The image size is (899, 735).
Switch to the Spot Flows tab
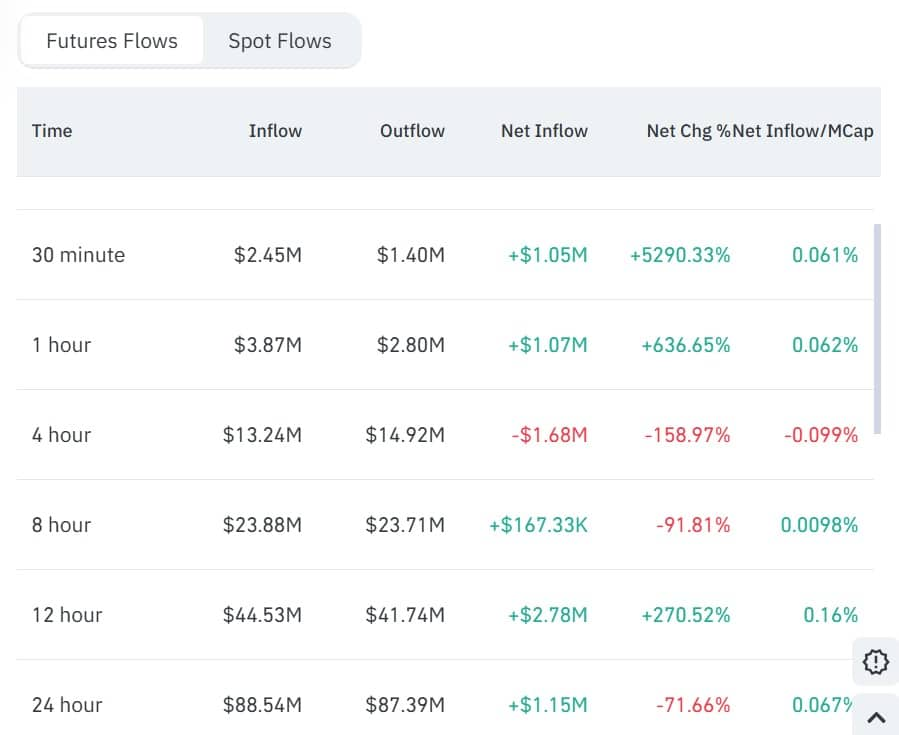click(279, 41)
